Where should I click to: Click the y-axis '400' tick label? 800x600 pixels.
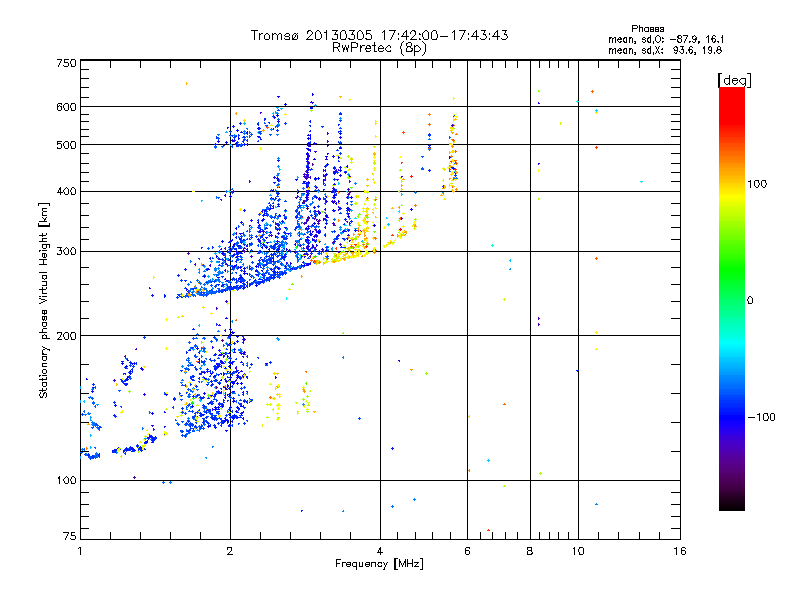point(67,192)
